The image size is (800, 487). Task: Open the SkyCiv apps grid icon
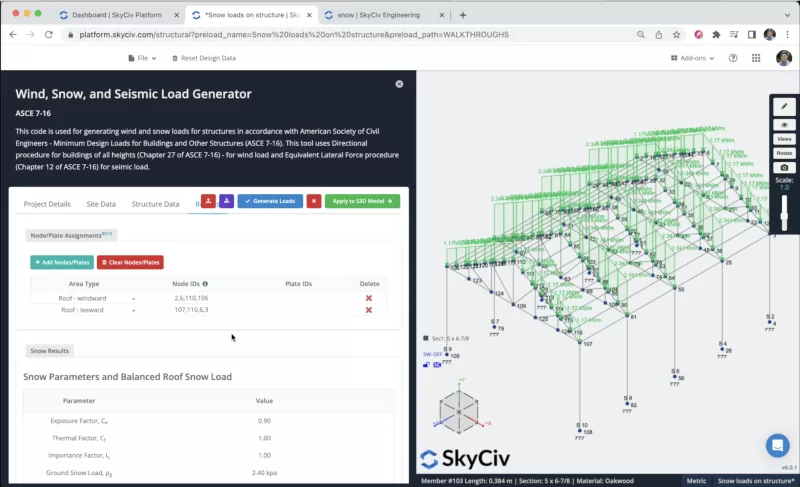(756, 58)
